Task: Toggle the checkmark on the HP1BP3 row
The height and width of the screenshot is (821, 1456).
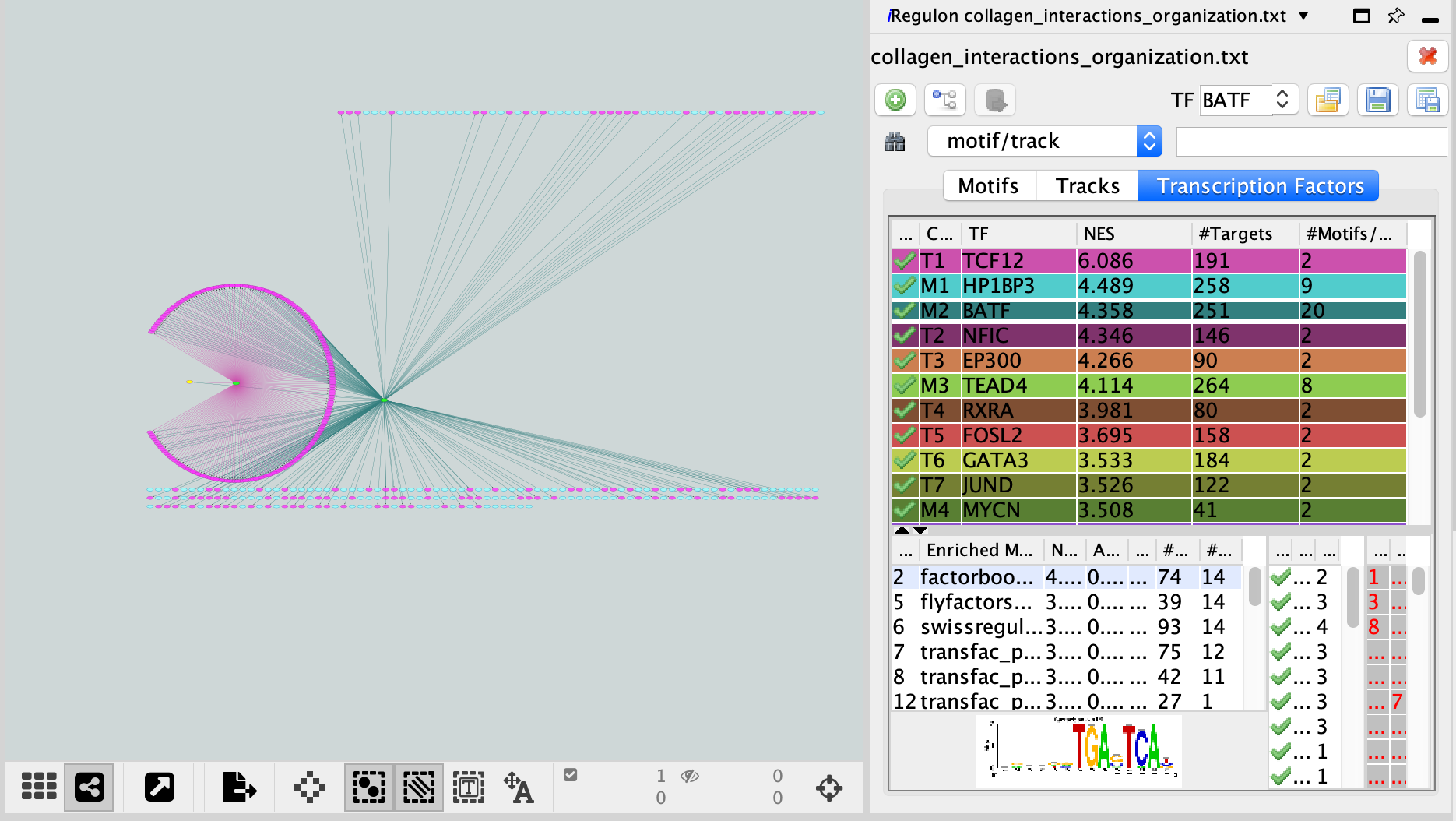Action: click(x=905, y=285)
